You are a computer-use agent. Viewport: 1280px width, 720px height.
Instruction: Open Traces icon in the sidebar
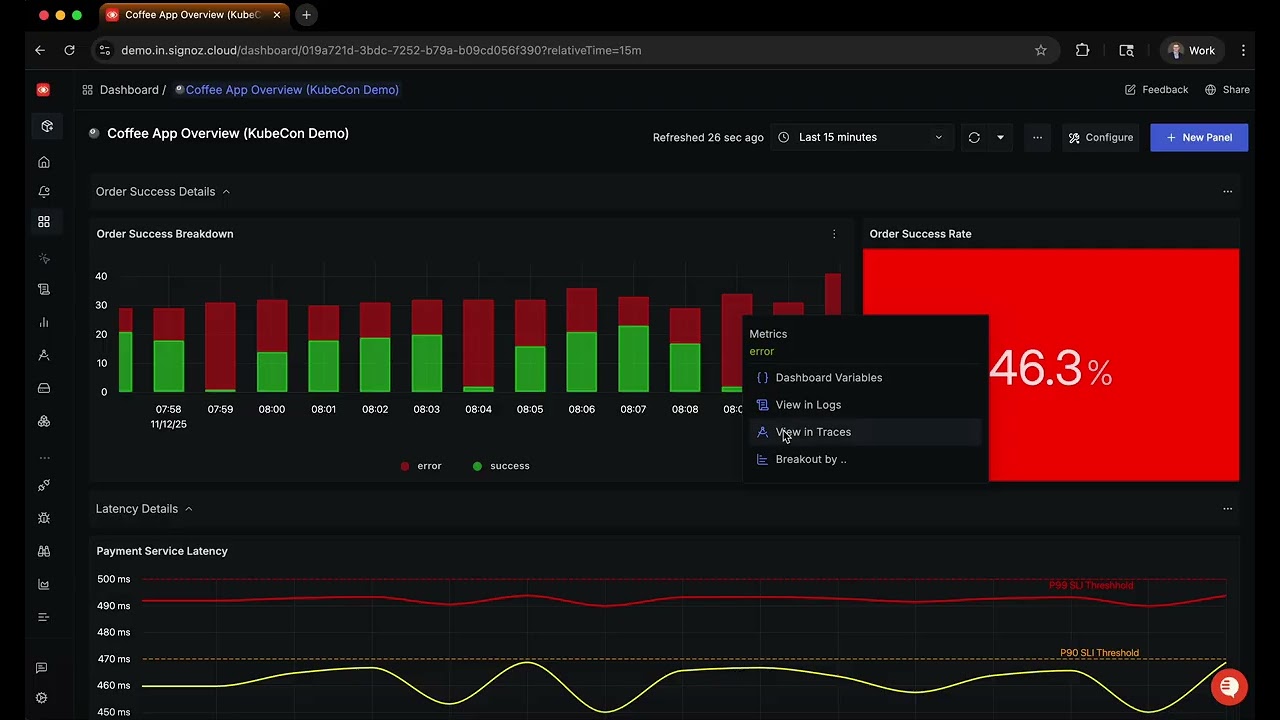click(x=43, y=355)
